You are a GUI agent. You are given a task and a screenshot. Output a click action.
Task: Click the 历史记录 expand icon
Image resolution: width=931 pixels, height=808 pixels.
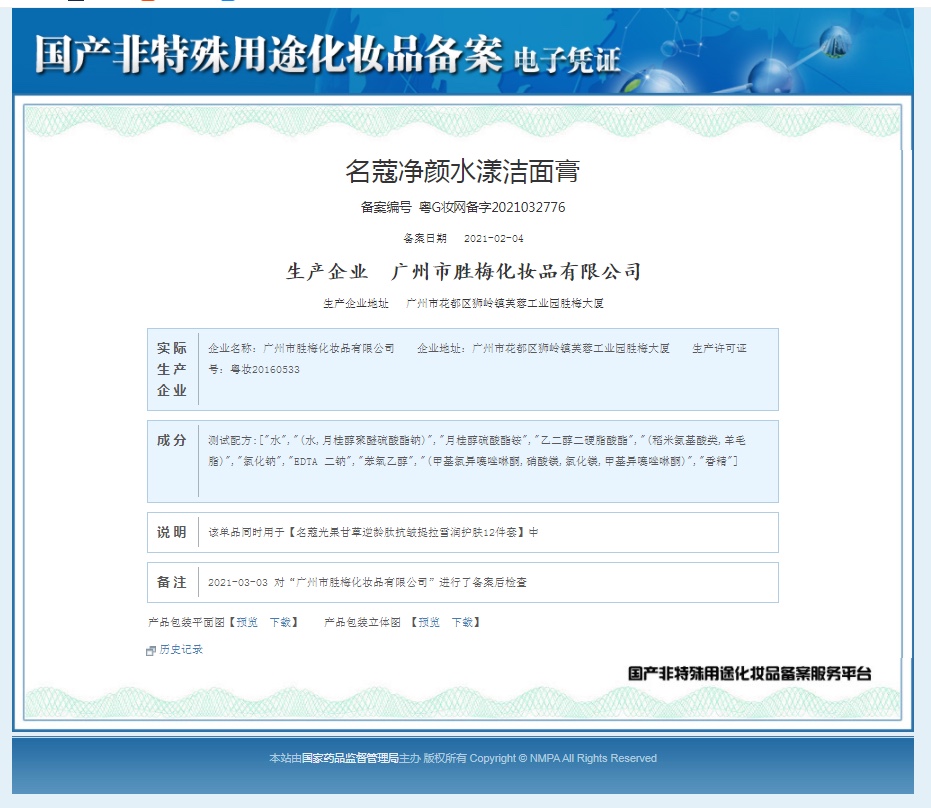(x=151, y=650)
